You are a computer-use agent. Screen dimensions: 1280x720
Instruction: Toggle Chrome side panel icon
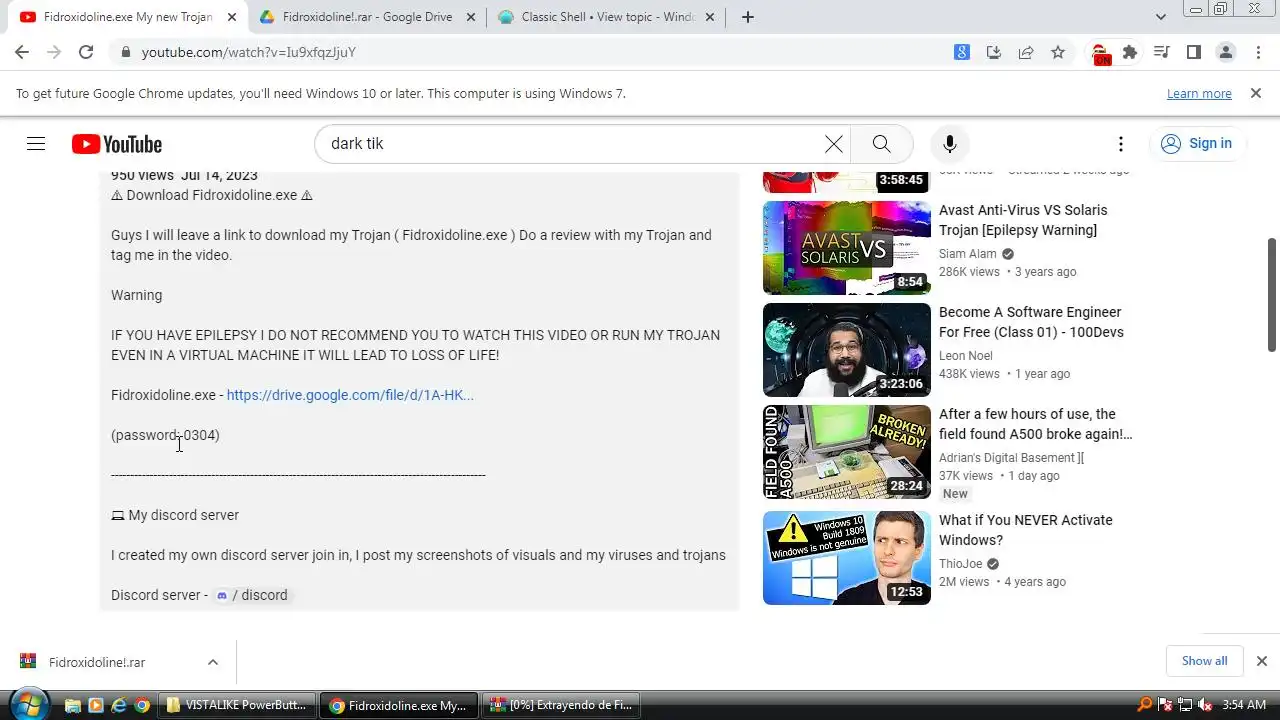coord(1194,52)
